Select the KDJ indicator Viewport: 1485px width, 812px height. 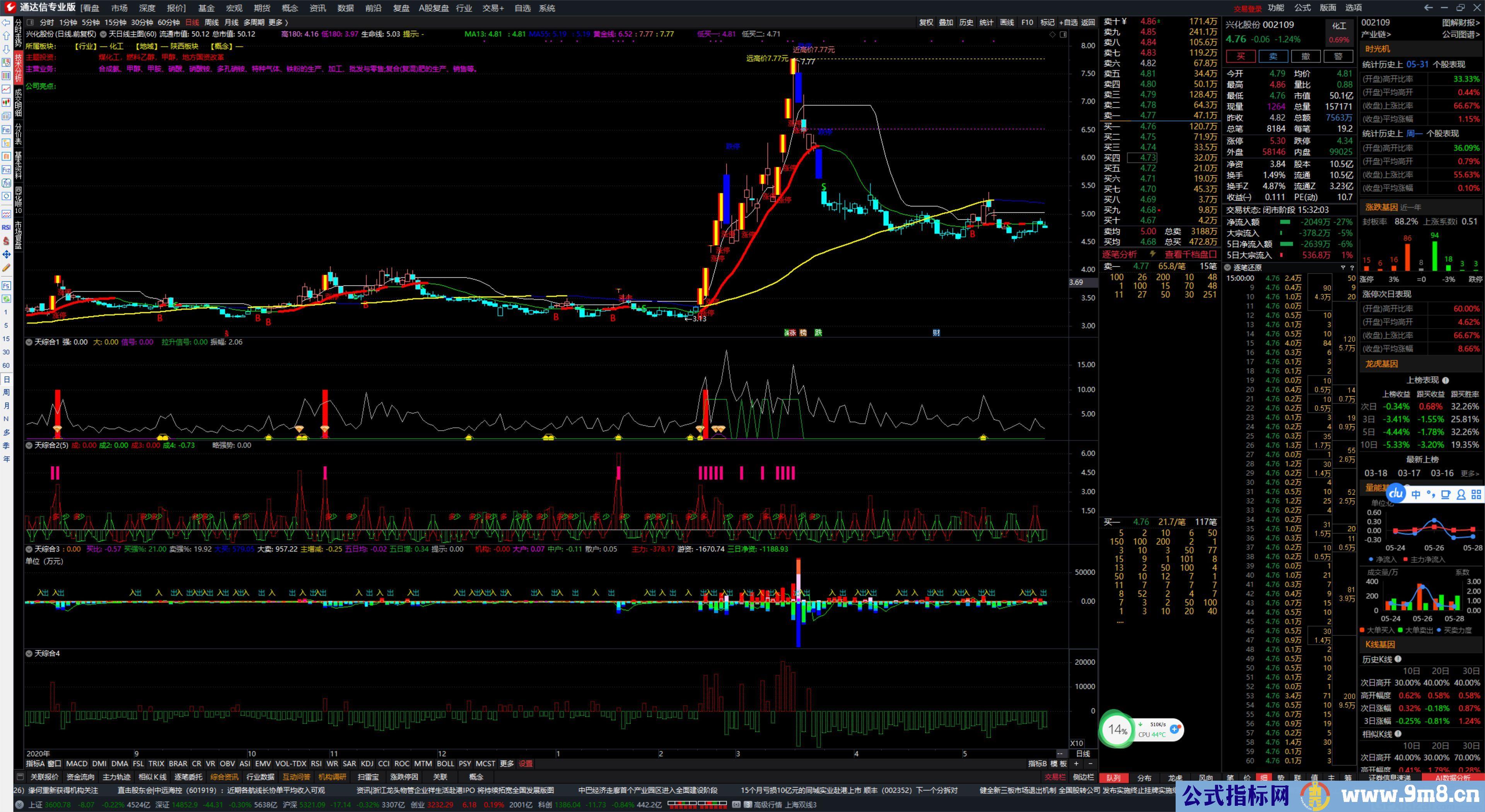tap(367, 764)
